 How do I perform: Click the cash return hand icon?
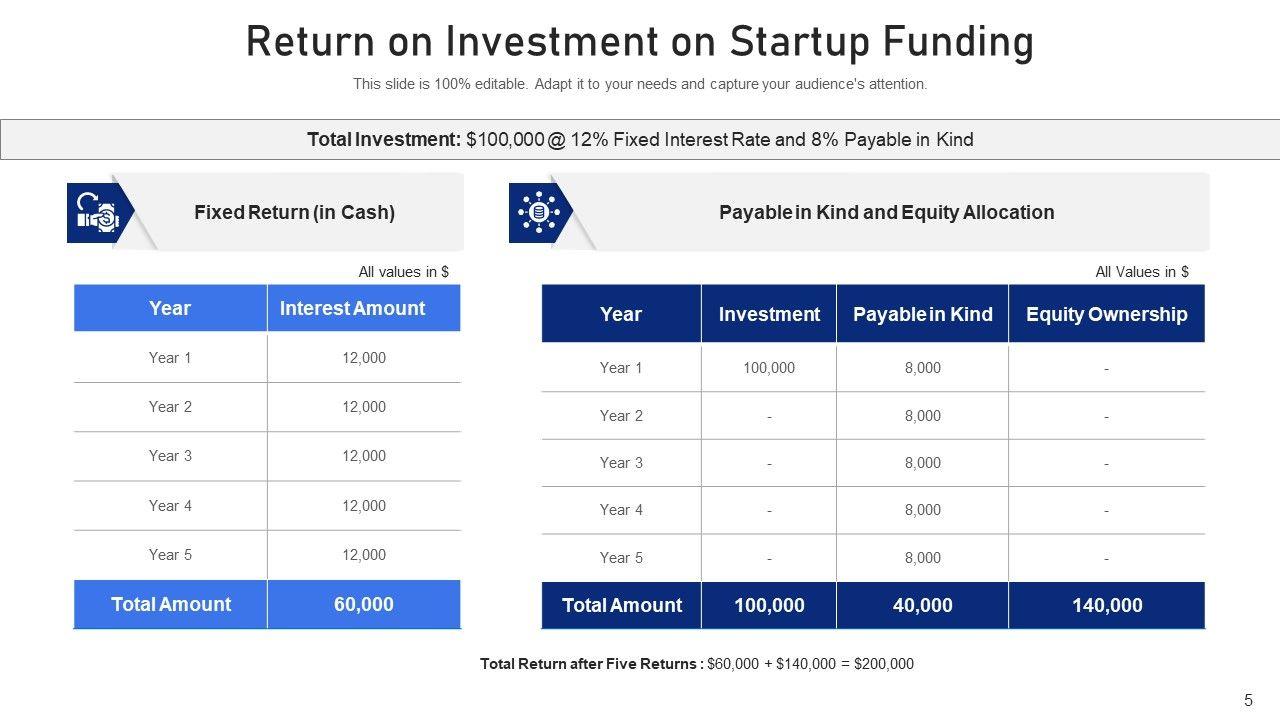click(x=98, y=212)
